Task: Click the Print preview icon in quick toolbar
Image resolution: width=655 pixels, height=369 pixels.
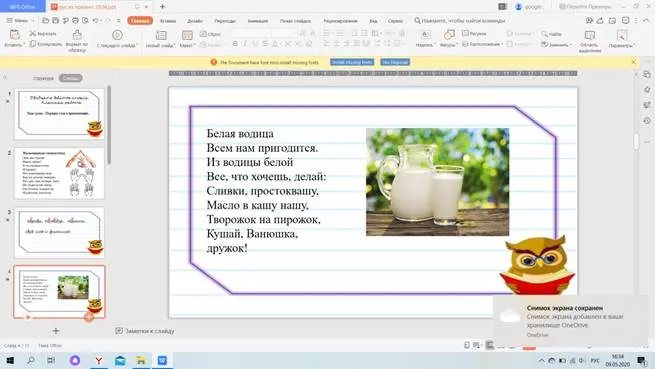Action: [x=86, y=20]
